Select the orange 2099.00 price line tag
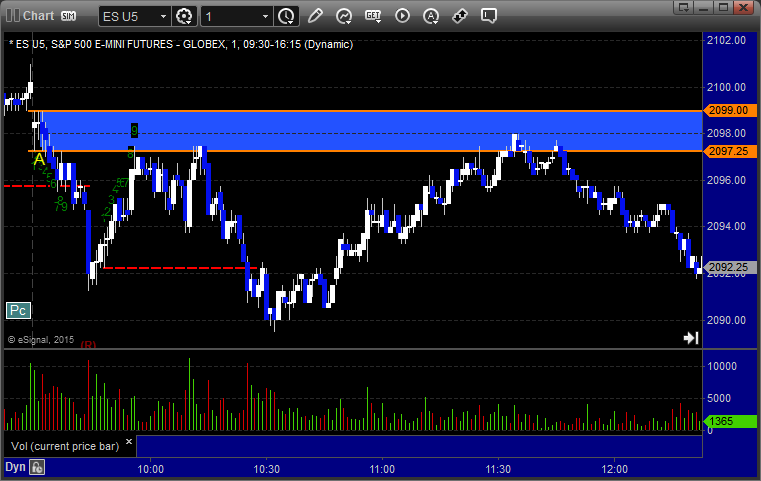 pos(730,110)
